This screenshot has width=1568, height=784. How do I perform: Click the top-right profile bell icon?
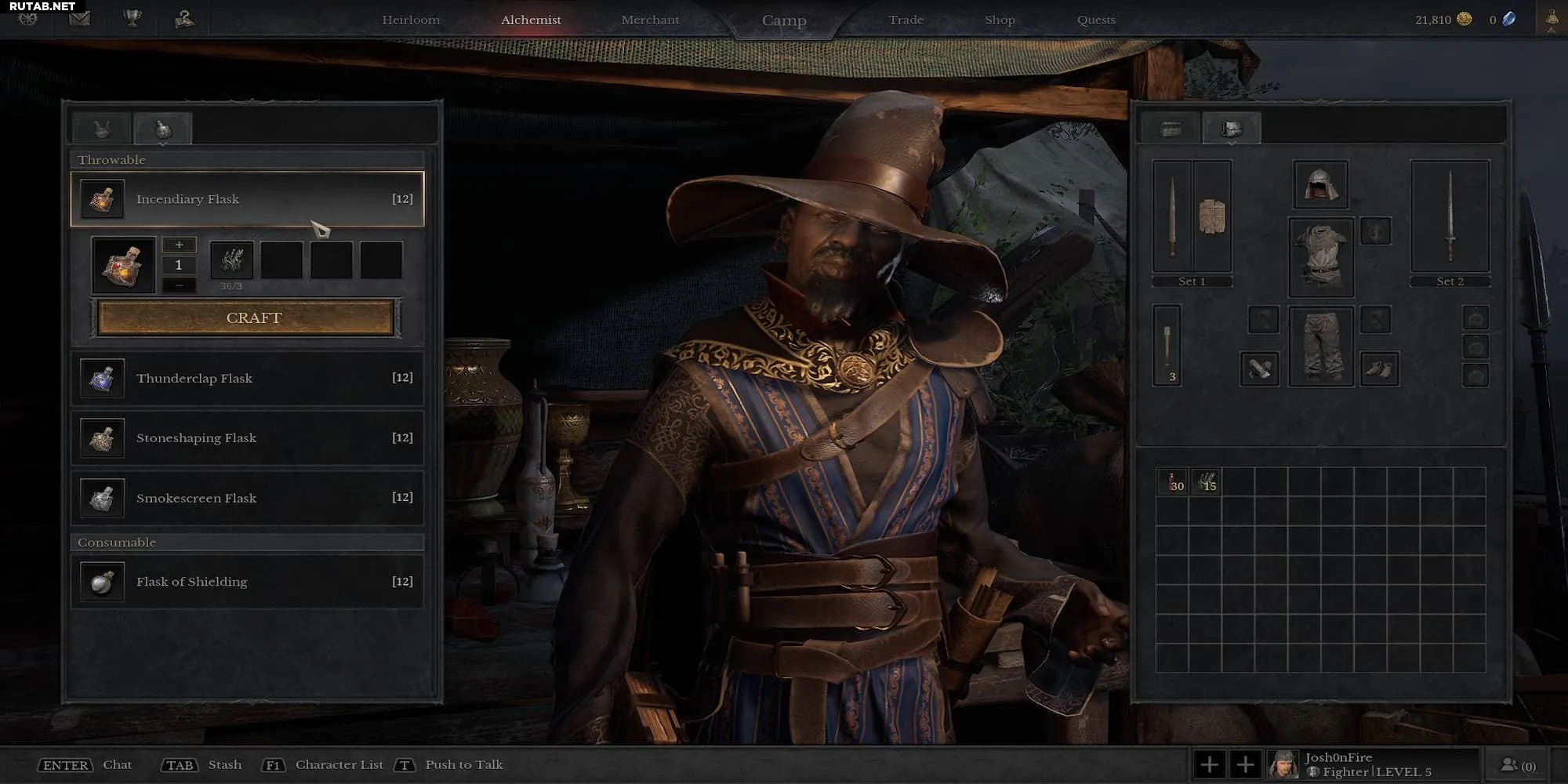click(1552, 20)
